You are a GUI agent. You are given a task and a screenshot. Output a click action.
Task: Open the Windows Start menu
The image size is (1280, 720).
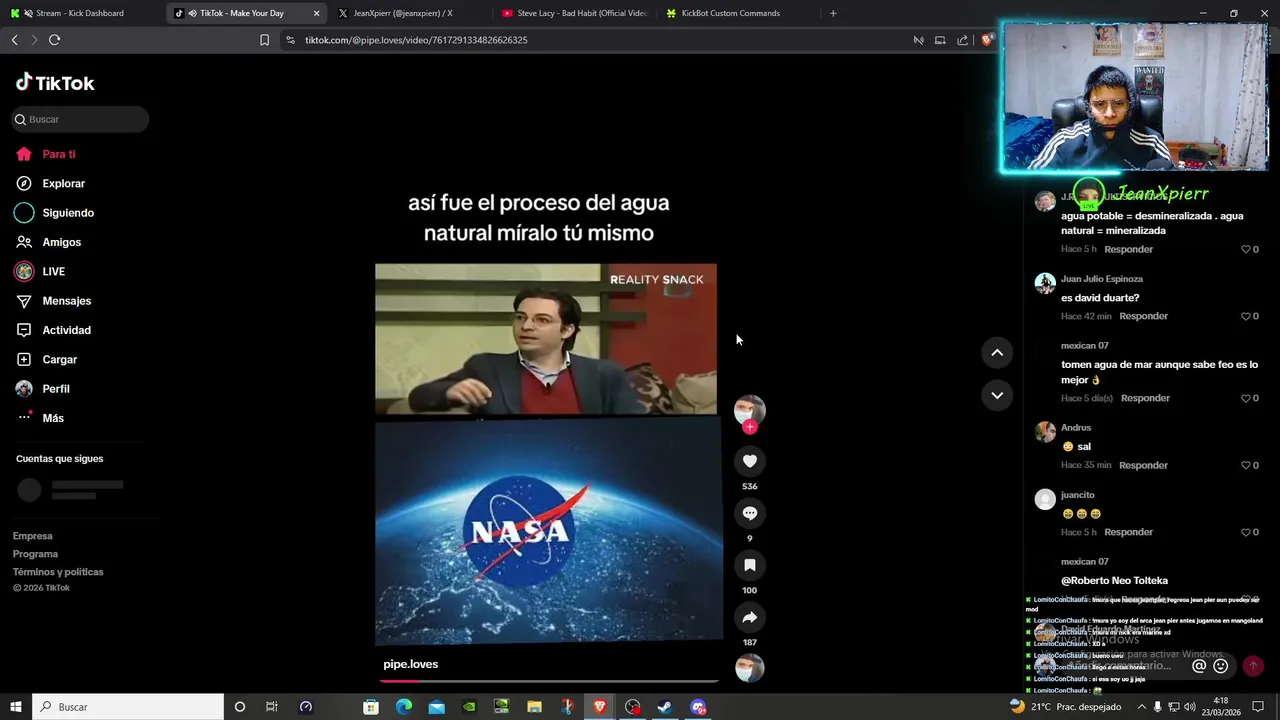15,707
